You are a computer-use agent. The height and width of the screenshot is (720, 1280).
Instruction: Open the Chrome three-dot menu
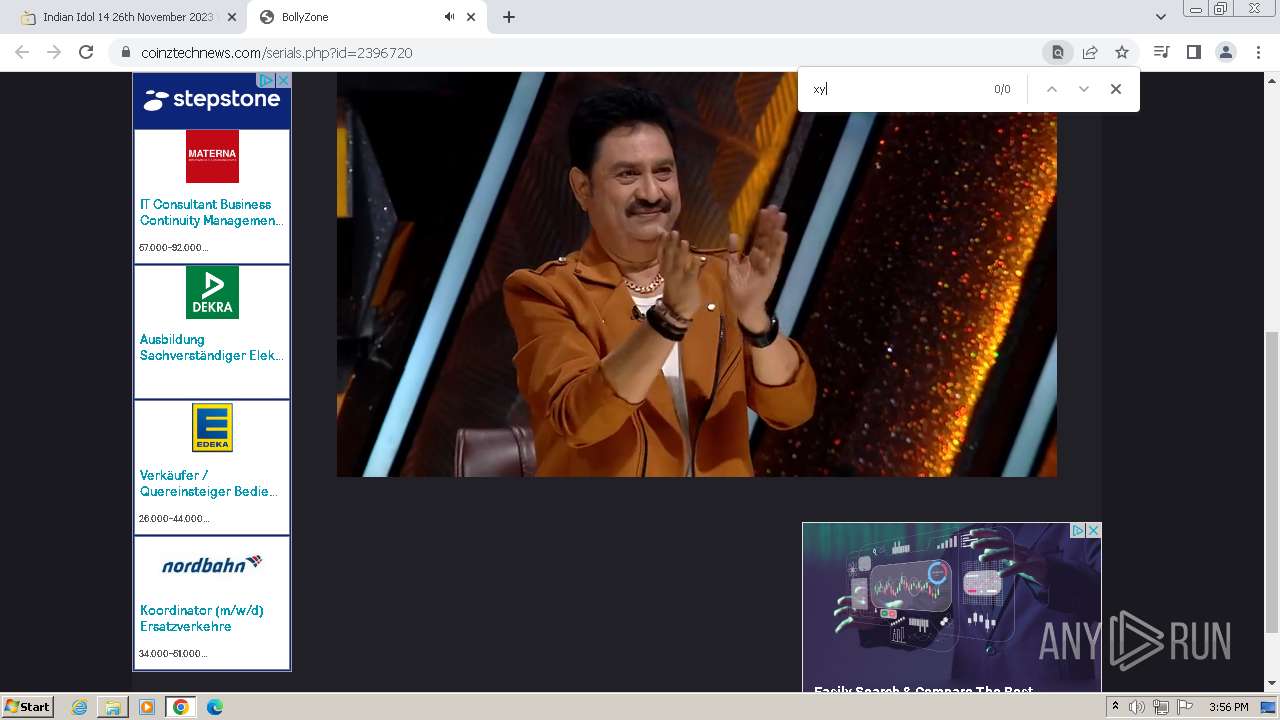pyautogui.click(x=1258, y=52)
